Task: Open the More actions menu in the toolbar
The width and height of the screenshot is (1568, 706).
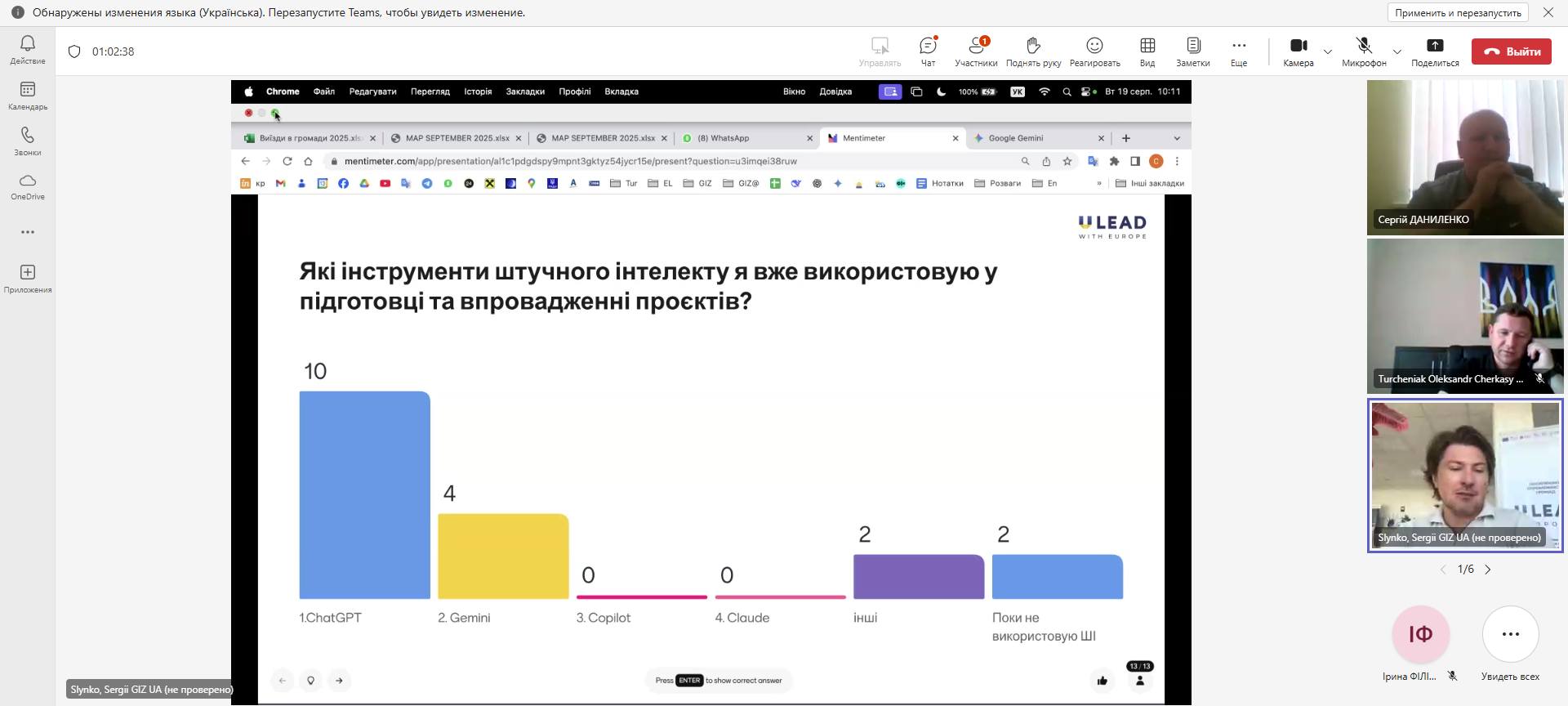Action: [x=1239, y=51]
